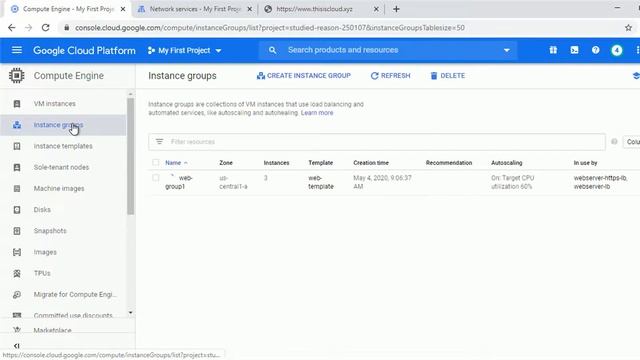
Task: Click the sidebar vertical scrollbar
Action: coord(130,156)
